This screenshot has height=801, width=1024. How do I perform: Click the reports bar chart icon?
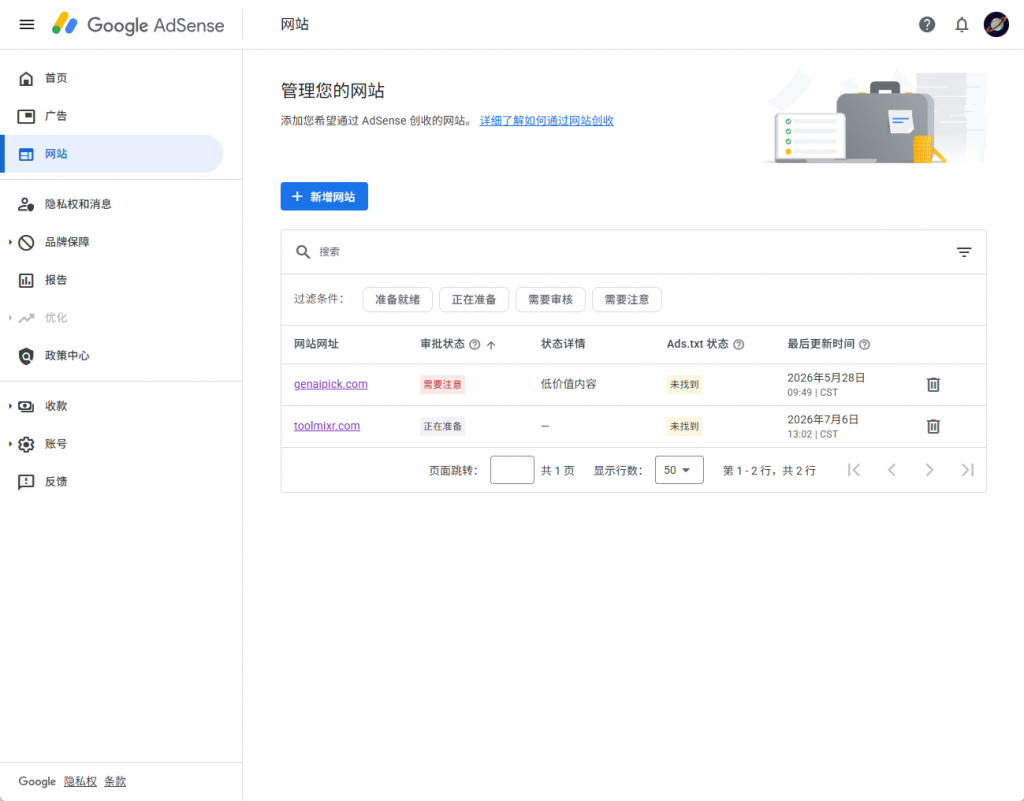coord(26,280)
